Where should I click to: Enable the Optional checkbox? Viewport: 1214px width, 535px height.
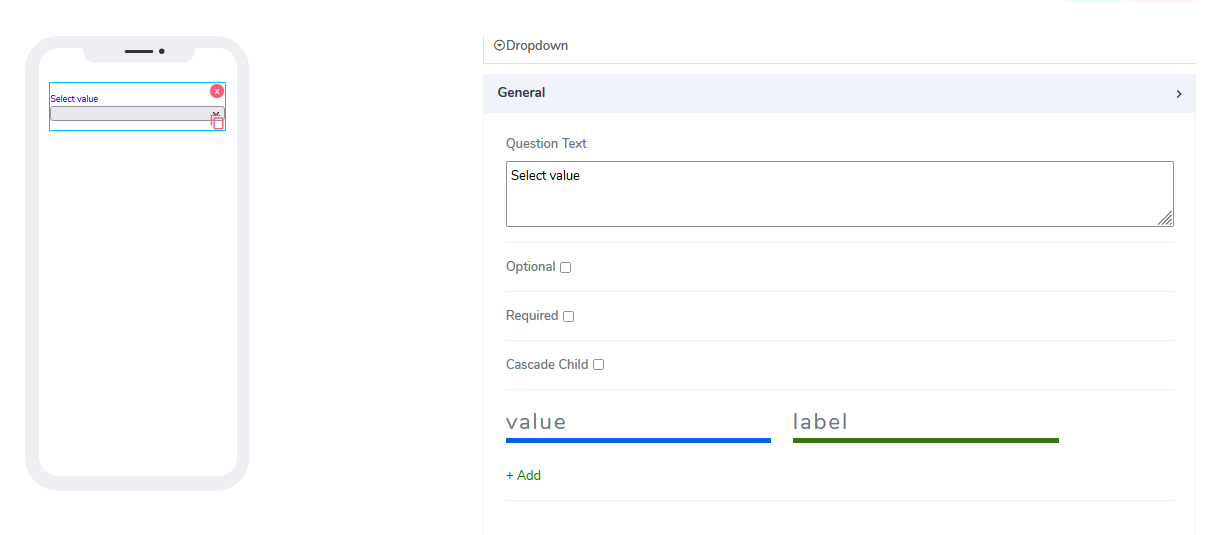(x=565, y=268)
